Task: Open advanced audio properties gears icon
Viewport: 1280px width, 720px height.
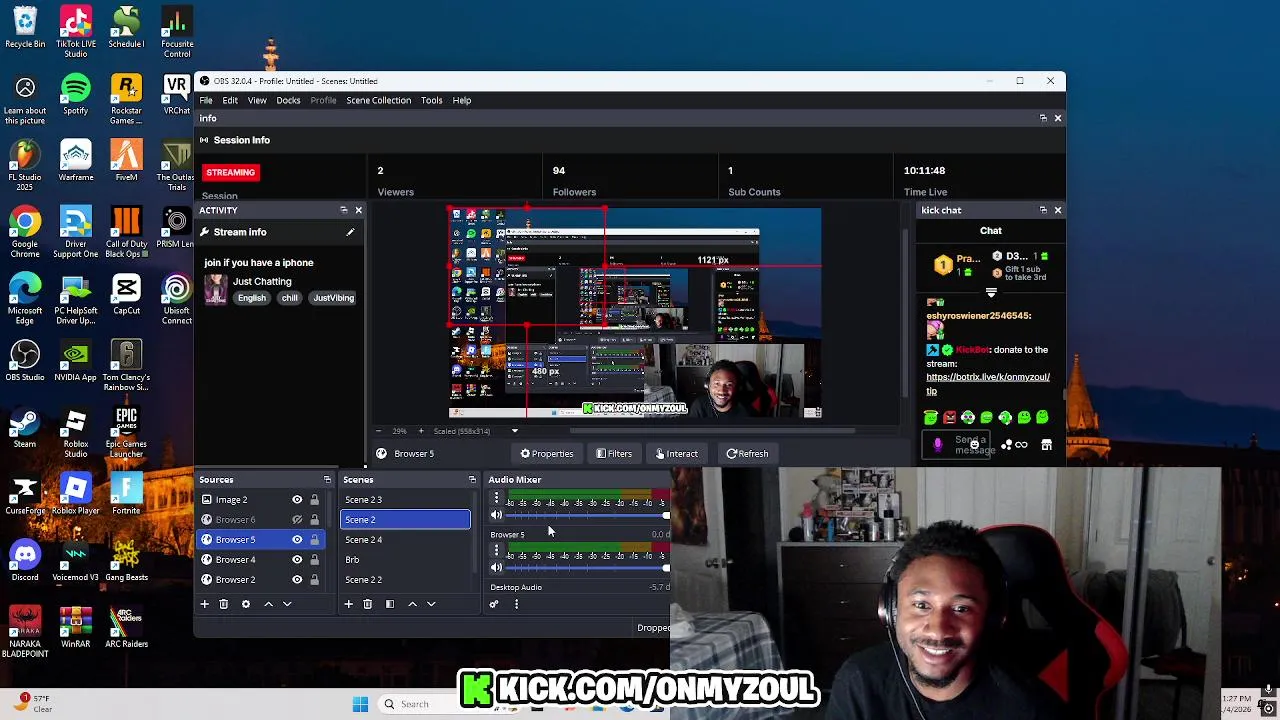Action: (x=493, y=604)
